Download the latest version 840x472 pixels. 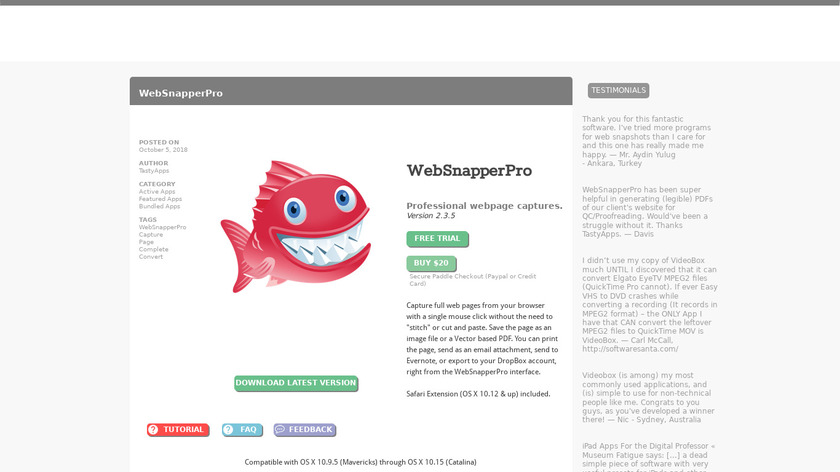pos(296,383)
